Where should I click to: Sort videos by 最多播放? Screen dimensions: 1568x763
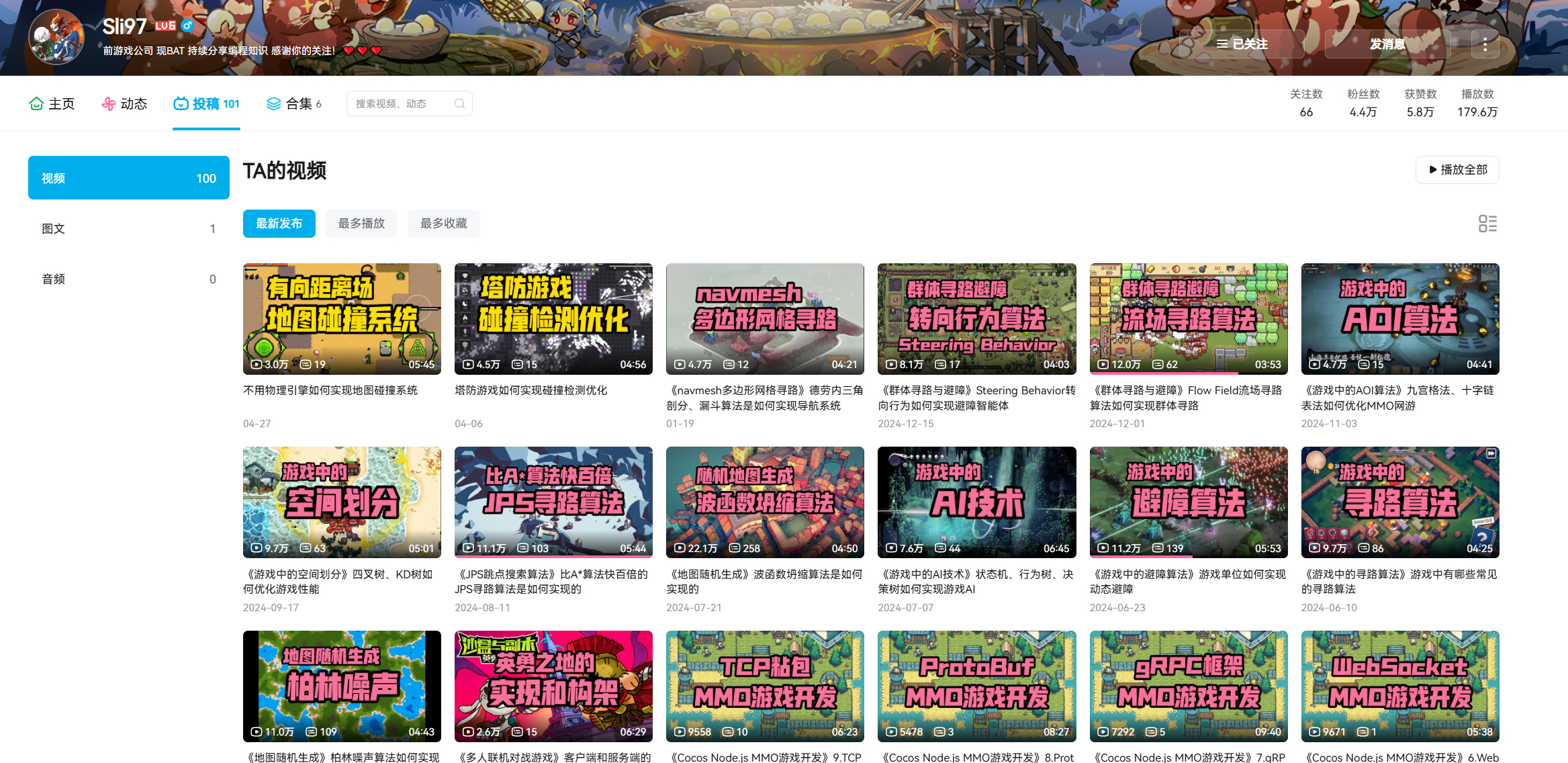pos(361,224)
